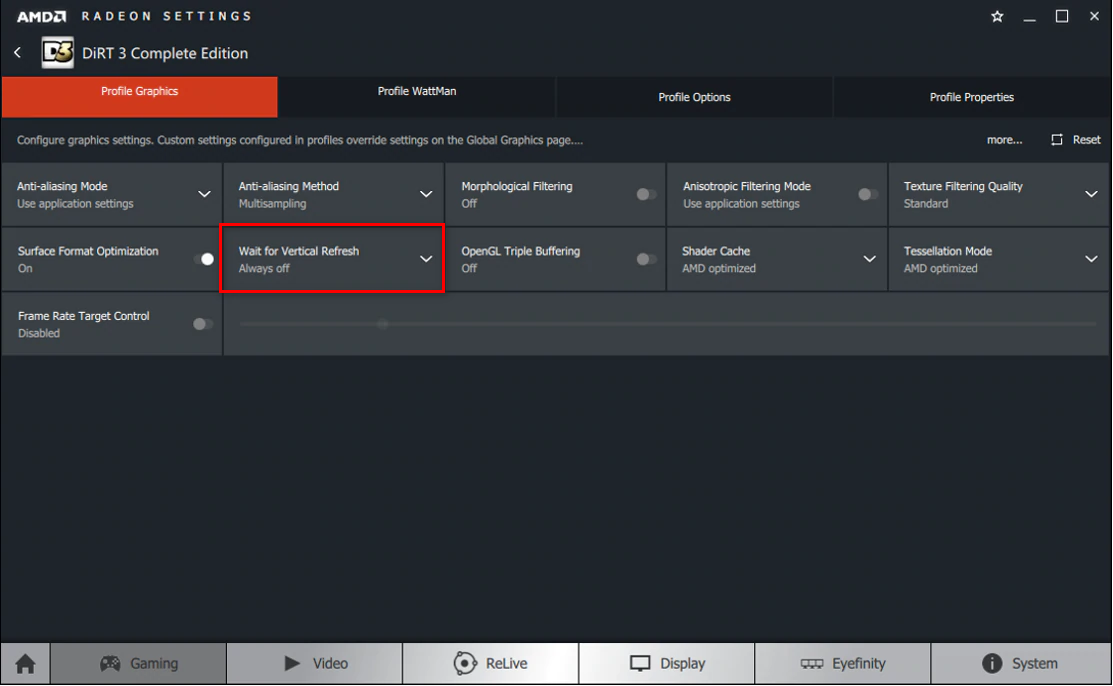Click AMD optimized under Tessellation Mode
Viewport: 1113px width, 686px height.
(x=941, y=268)
